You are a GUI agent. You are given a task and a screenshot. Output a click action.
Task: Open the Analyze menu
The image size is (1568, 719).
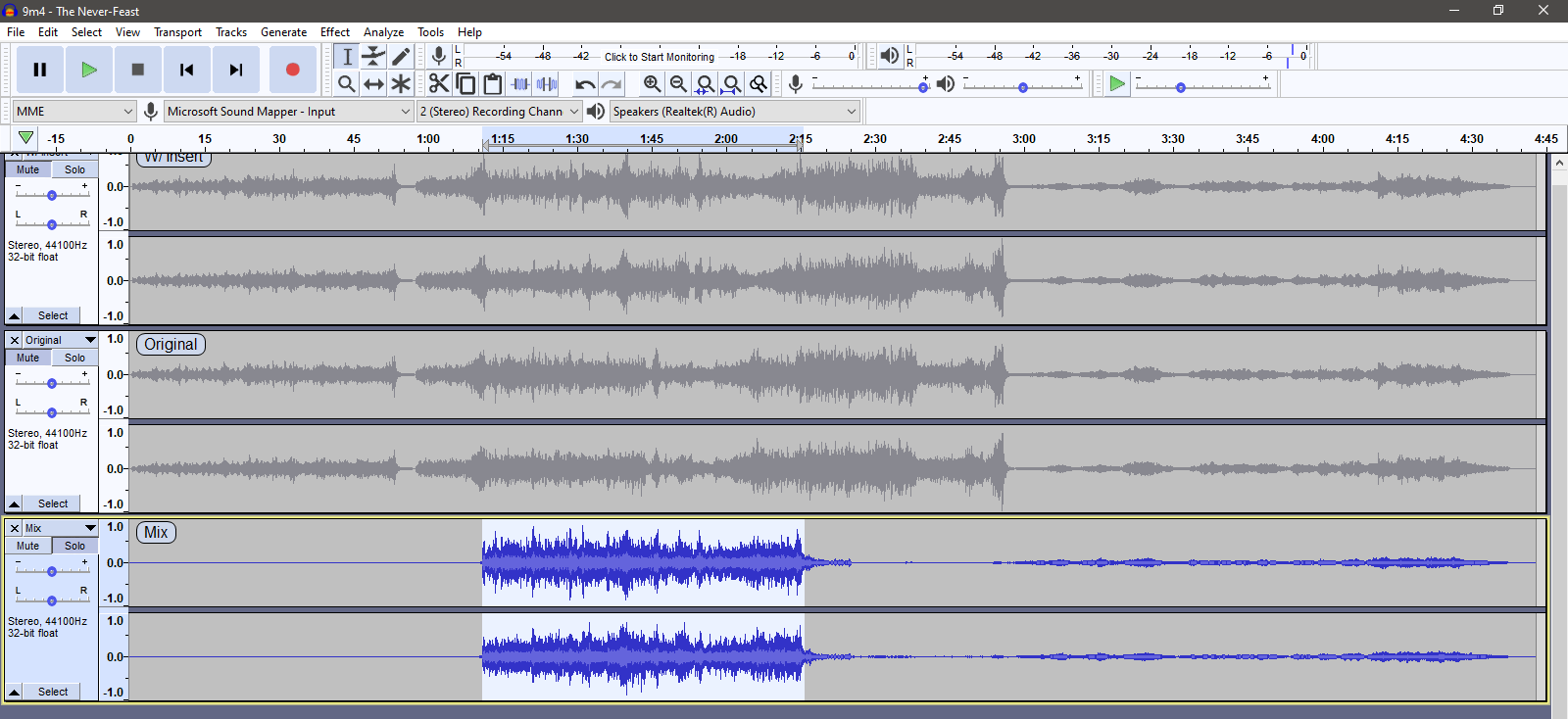point(383,32)
